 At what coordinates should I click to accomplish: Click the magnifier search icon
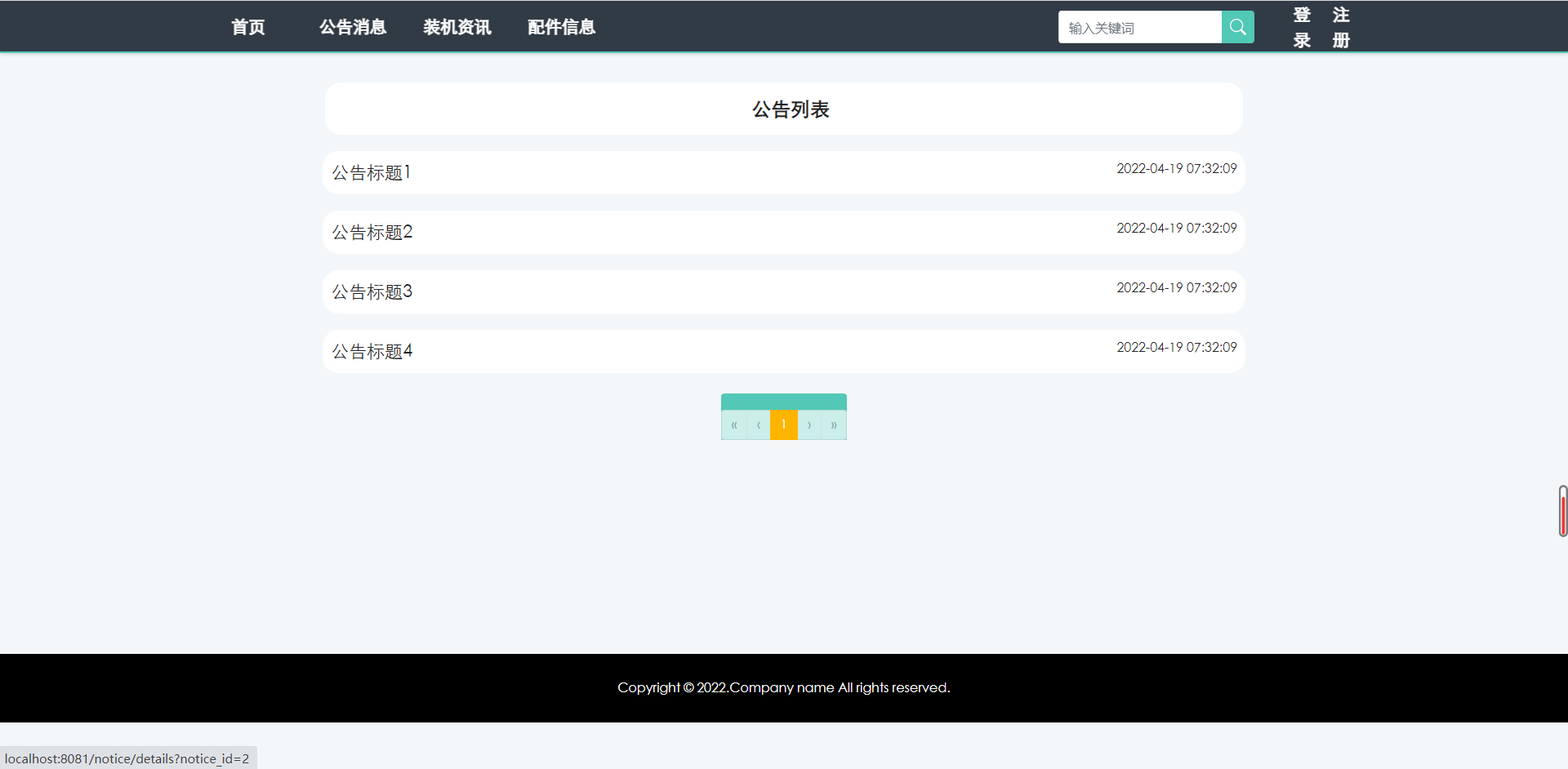click(x=1236, y=27)
